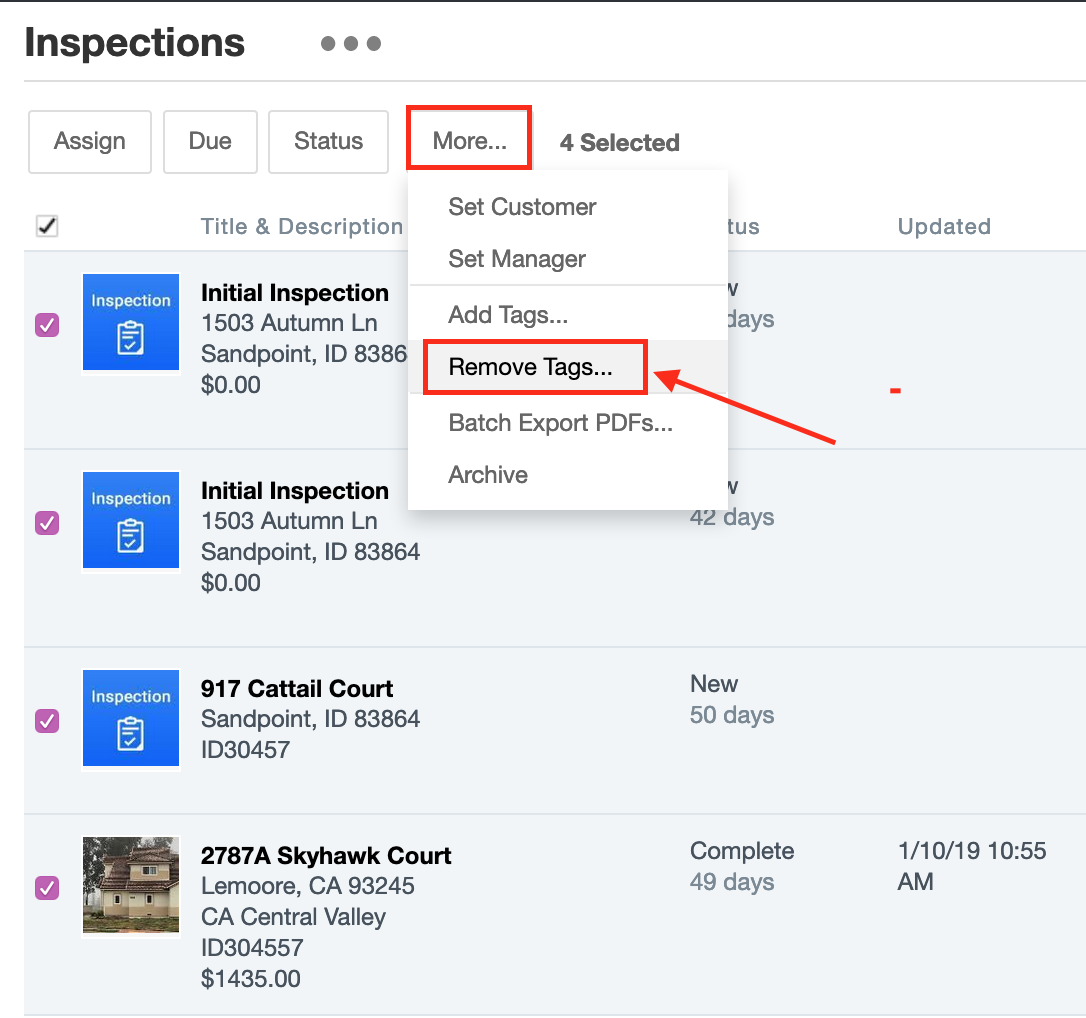Click the 917 Cattail Court inspection icon

coord(131,718)
